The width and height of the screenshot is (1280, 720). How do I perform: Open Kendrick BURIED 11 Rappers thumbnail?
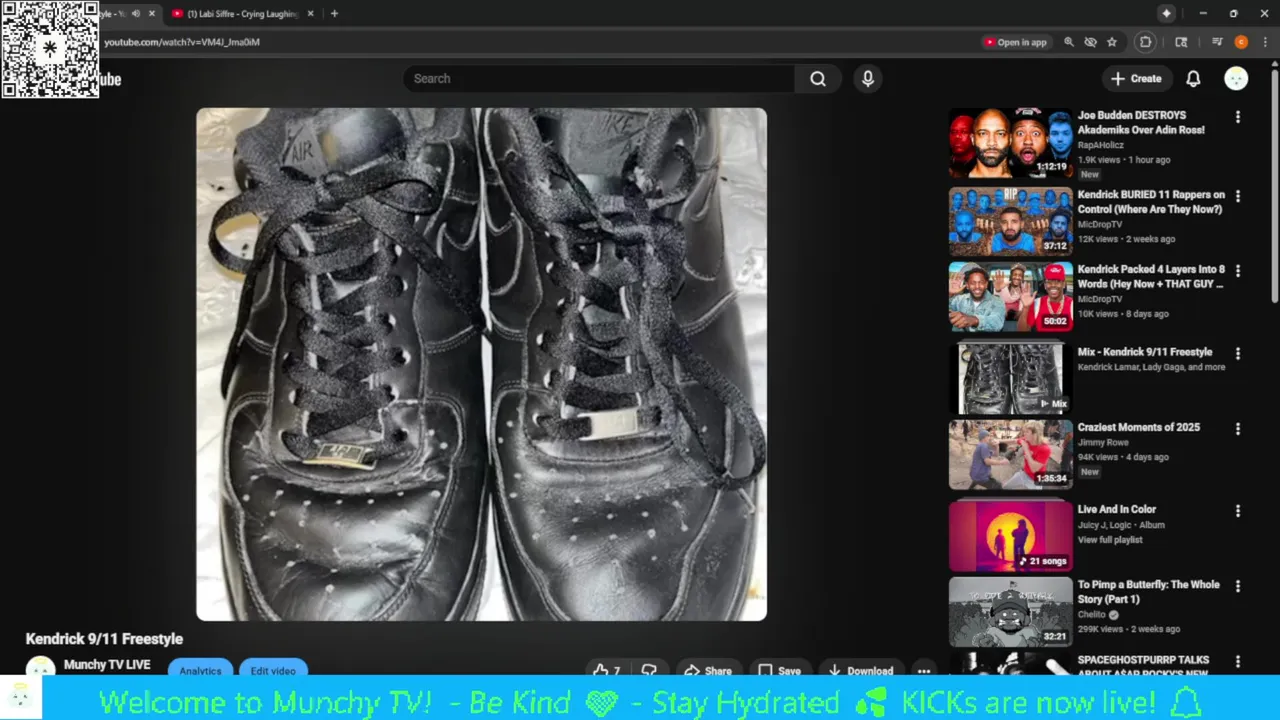pos(1010,221)
